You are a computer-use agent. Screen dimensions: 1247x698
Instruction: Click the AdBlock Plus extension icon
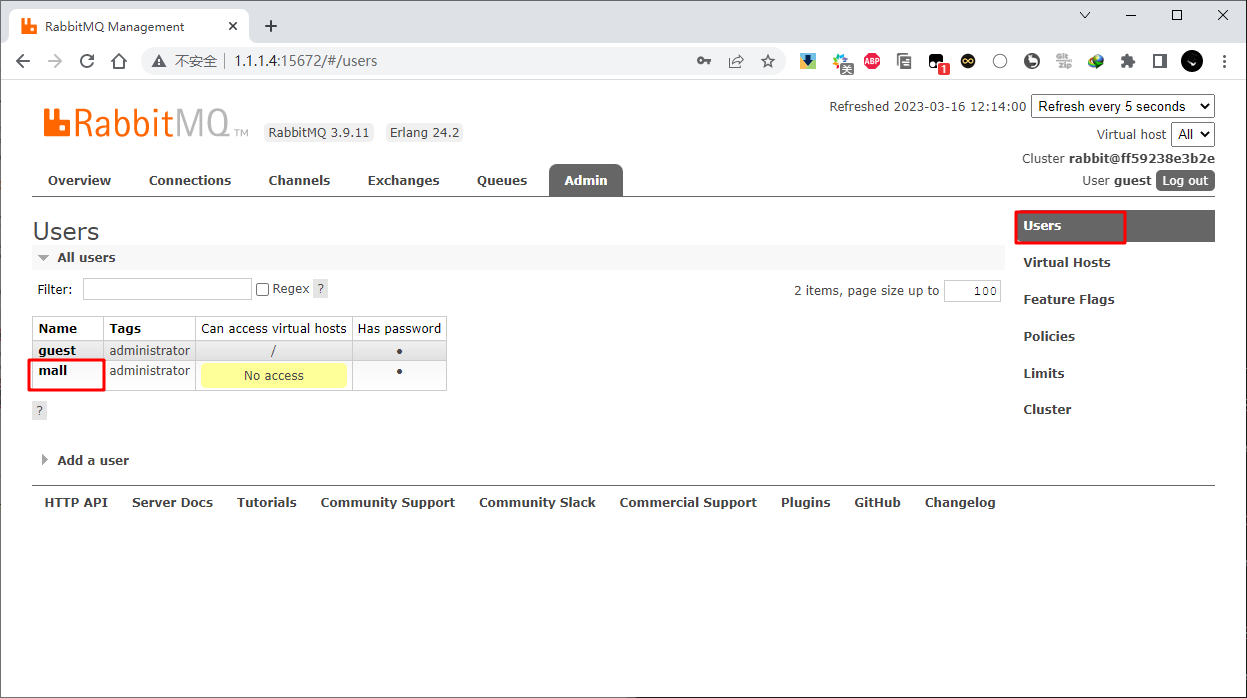point(872,61)
